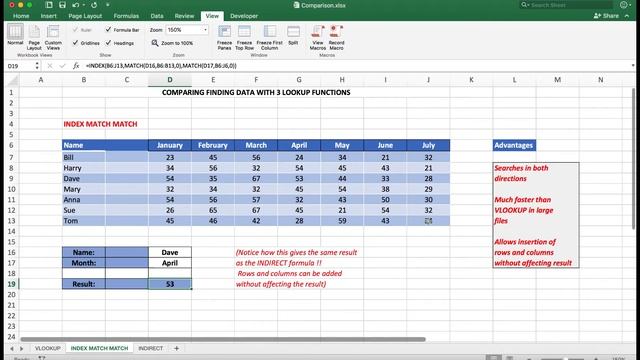Open the Undo history dropdown arrow

[83, 5]
